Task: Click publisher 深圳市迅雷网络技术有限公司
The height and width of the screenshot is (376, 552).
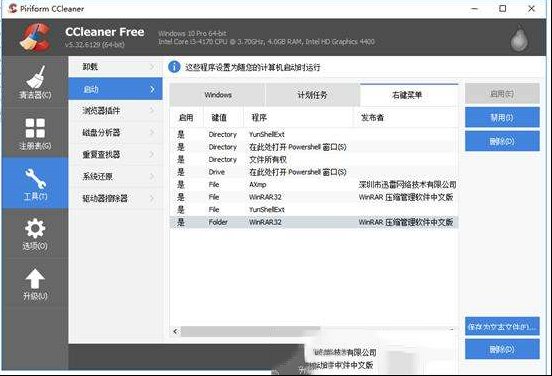Action: [x=408, y=184]
